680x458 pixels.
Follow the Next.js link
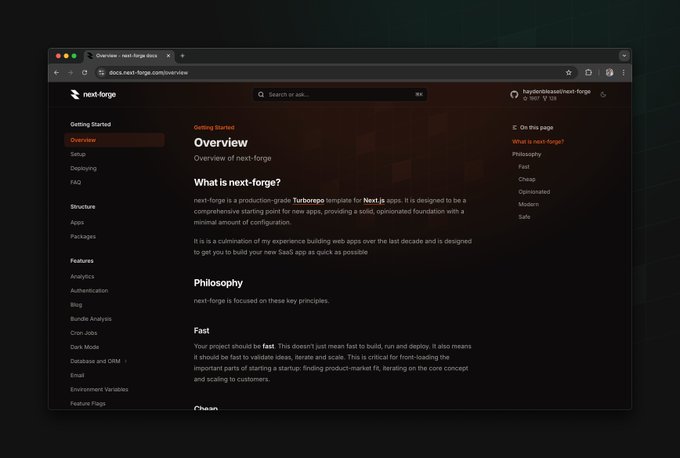tap(374, 200)
